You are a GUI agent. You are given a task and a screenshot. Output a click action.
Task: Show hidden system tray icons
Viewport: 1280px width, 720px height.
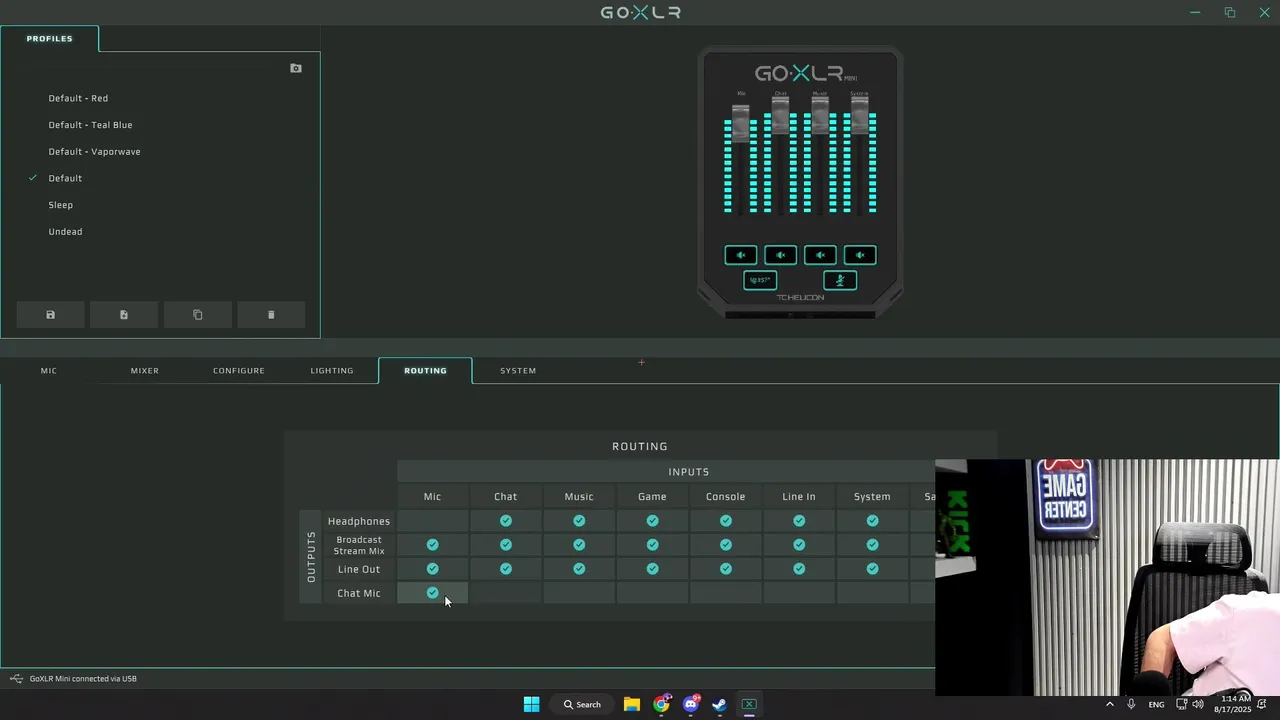click(1109, 704)
